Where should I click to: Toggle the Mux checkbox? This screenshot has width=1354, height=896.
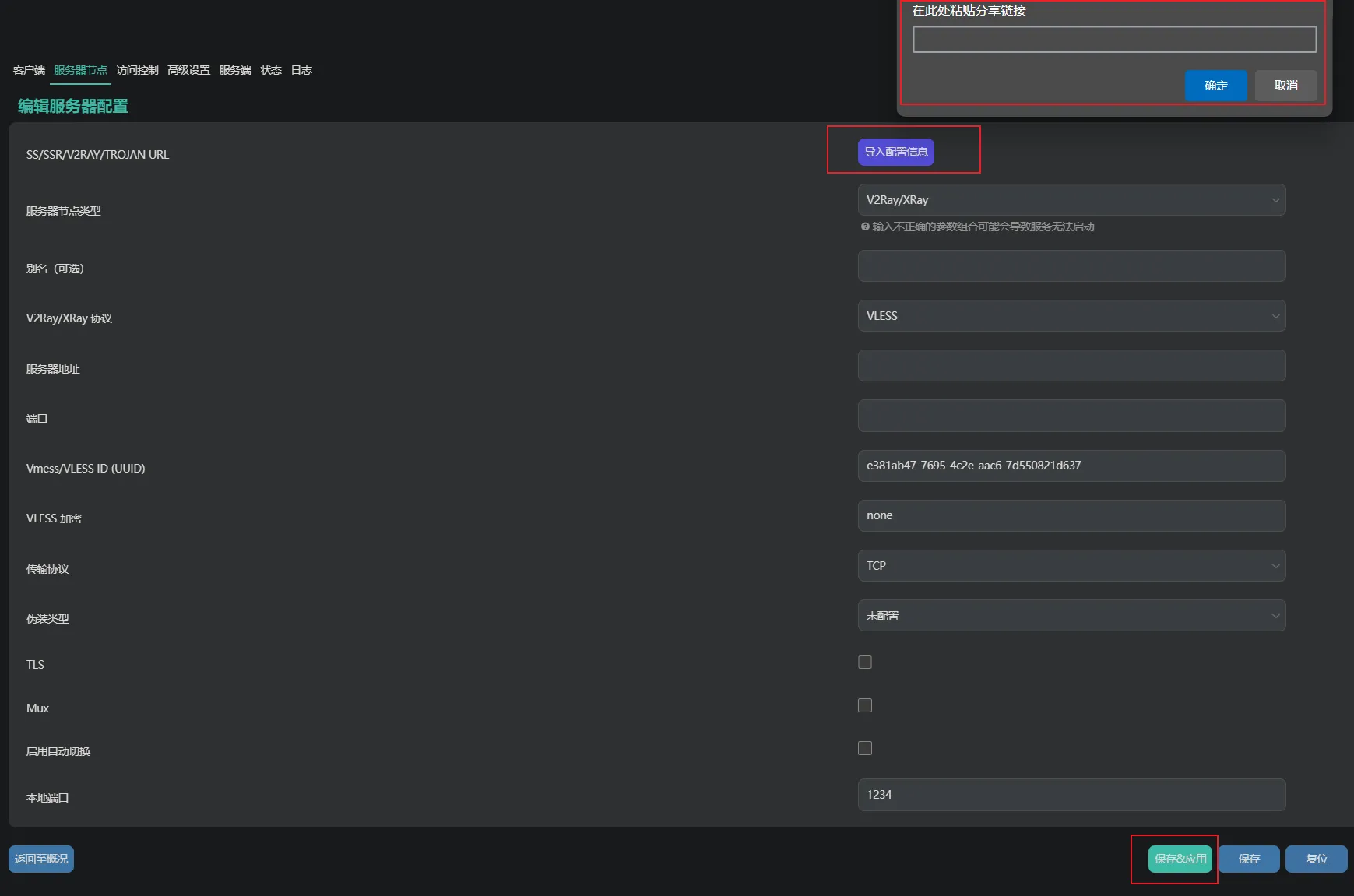coord(864,705)
